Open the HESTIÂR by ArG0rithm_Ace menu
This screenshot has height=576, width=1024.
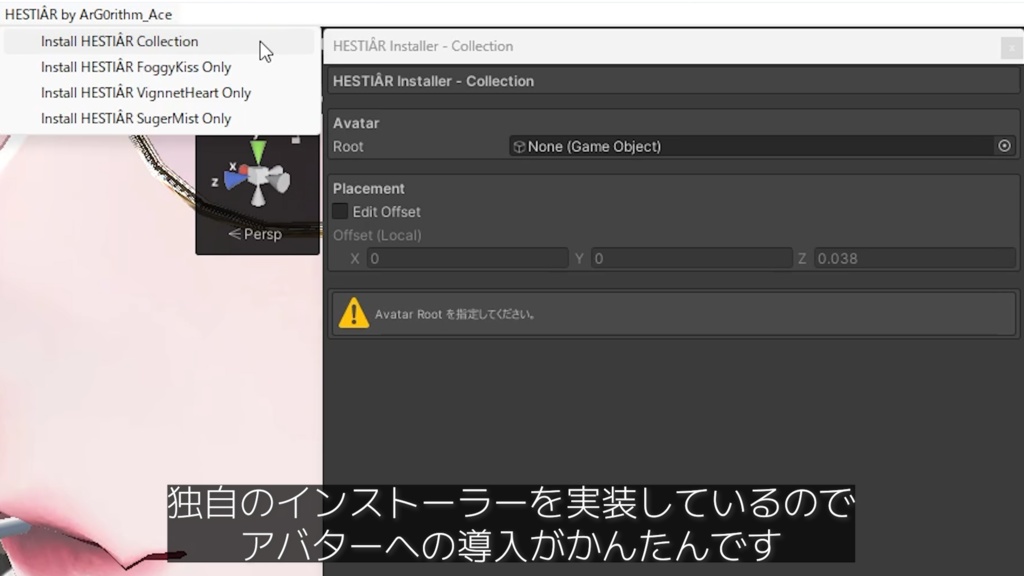point(85,14)
